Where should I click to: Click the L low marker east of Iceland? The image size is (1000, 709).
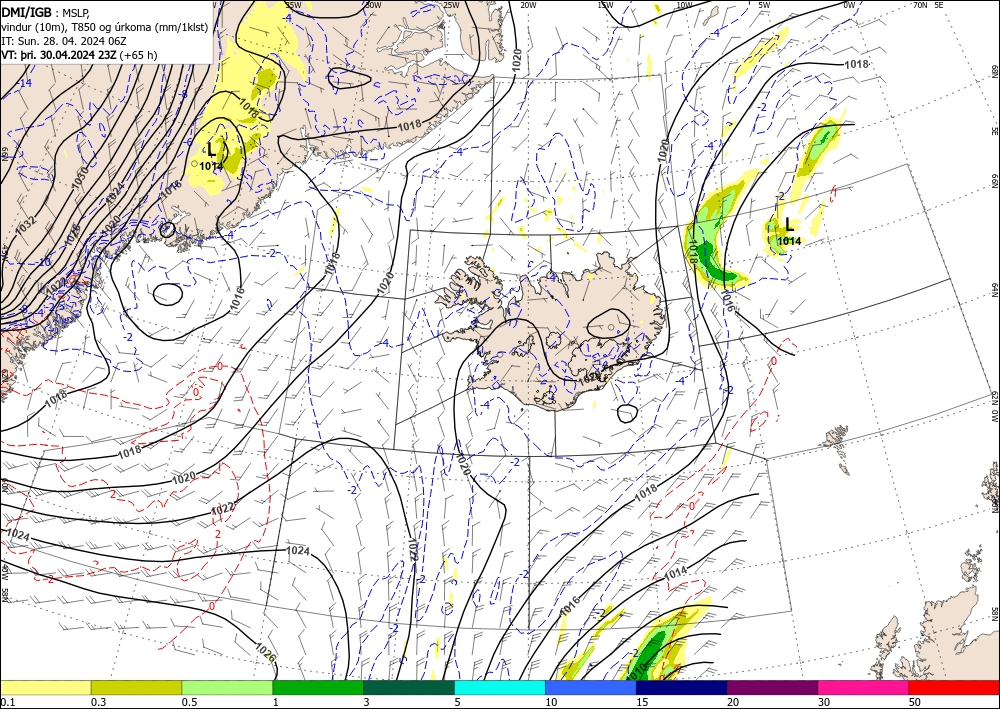(x=790, y=224)
